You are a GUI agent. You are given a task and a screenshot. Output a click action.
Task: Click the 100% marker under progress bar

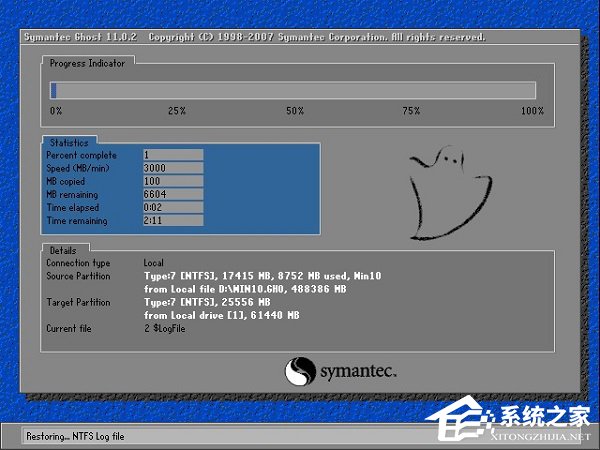point(532,110)
